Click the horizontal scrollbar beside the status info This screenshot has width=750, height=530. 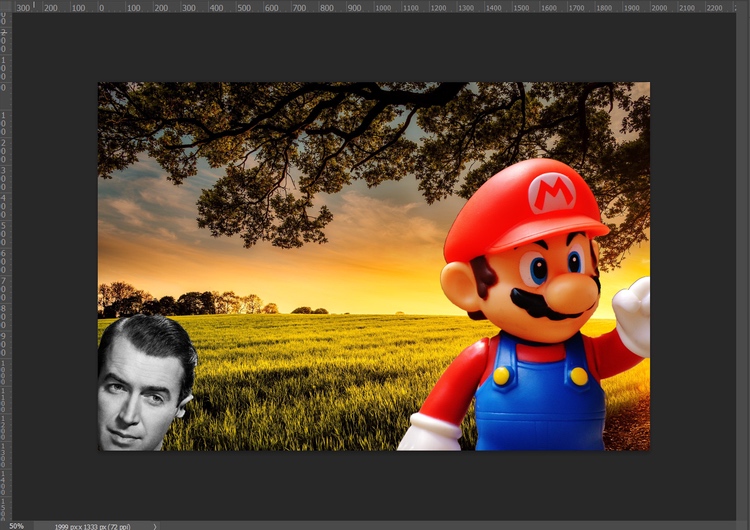(x=450, y=526)
